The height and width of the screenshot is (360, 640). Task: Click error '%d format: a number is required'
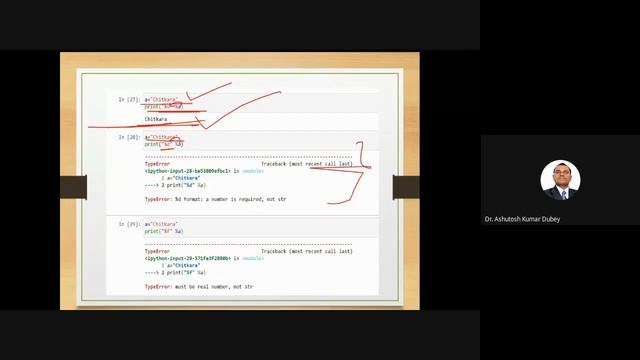[216, 200]
